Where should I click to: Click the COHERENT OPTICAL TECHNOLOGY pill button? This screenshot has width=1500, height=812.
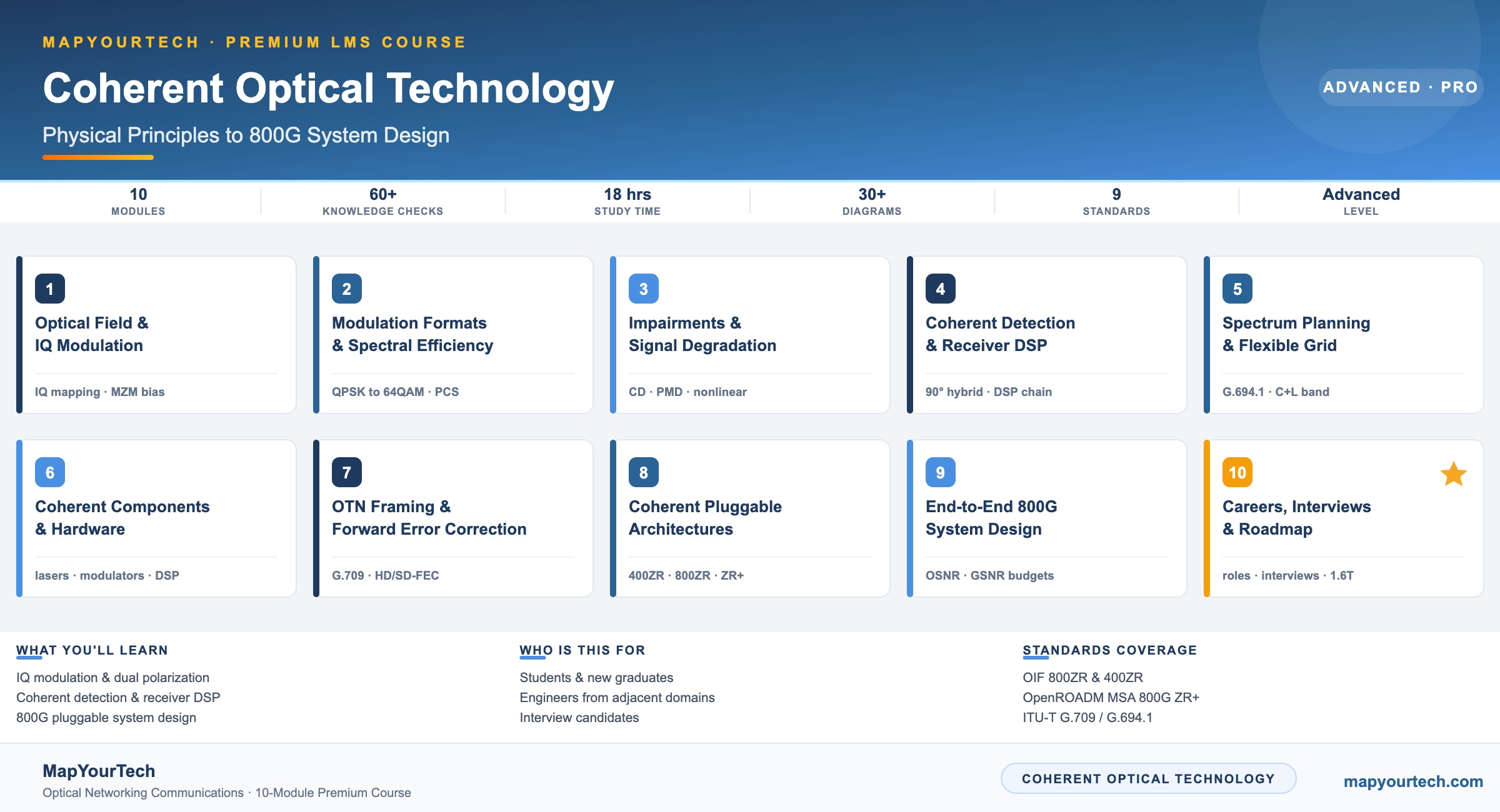[x=1149, y=778]
